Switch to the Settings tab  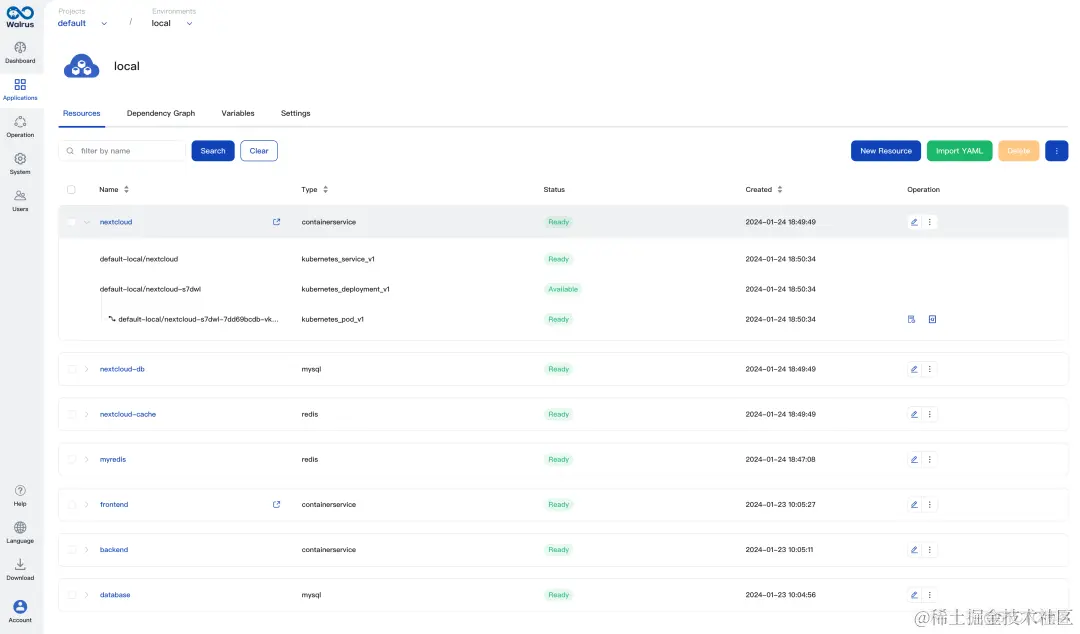(295, 113)
